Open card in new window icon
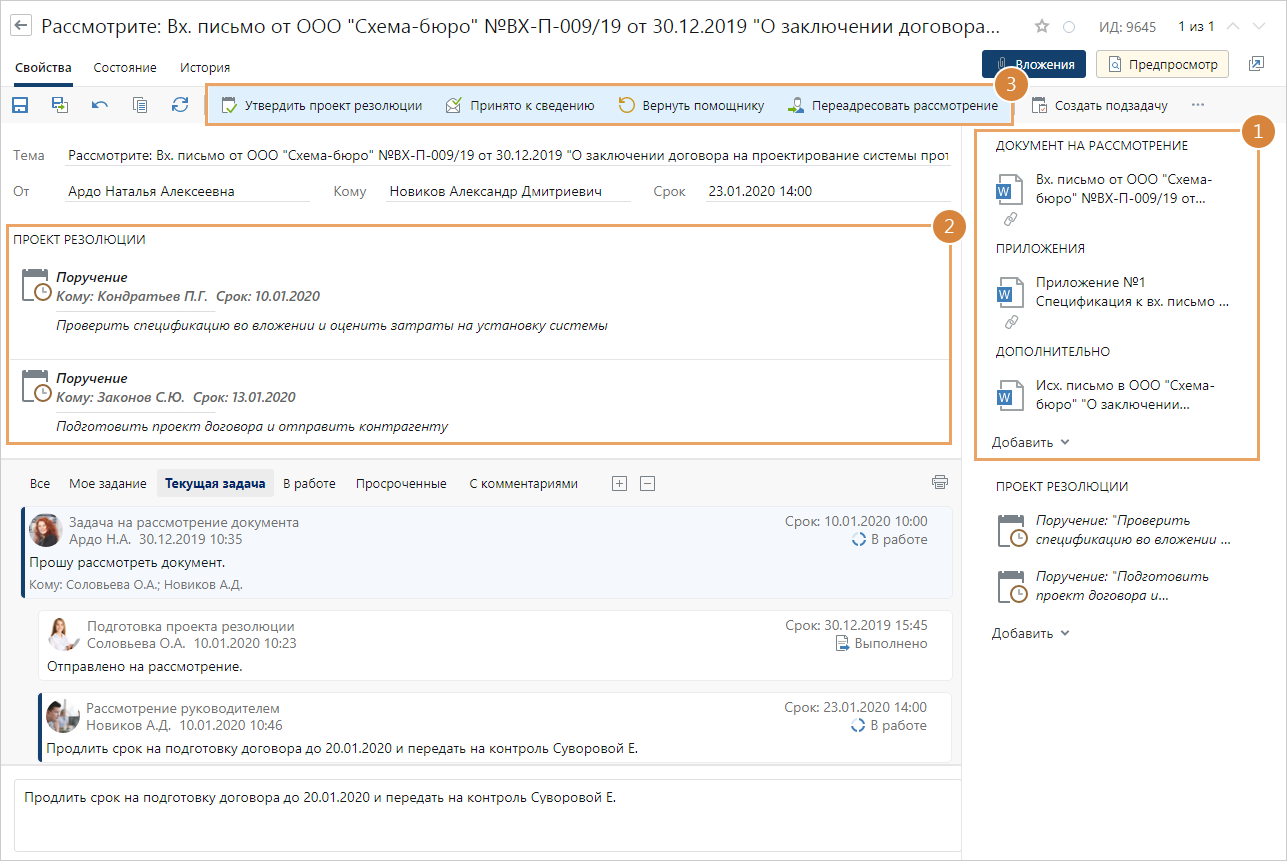 tap(1256, 64)
